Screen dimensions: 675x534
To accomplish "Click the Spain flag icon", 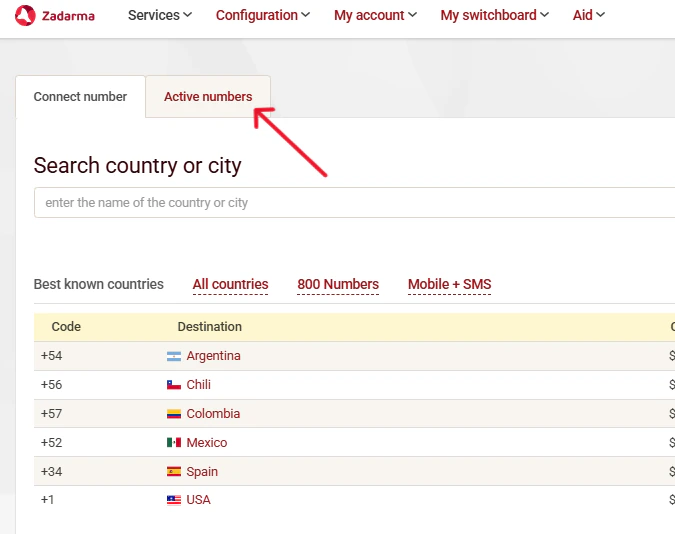I will 174,472.
